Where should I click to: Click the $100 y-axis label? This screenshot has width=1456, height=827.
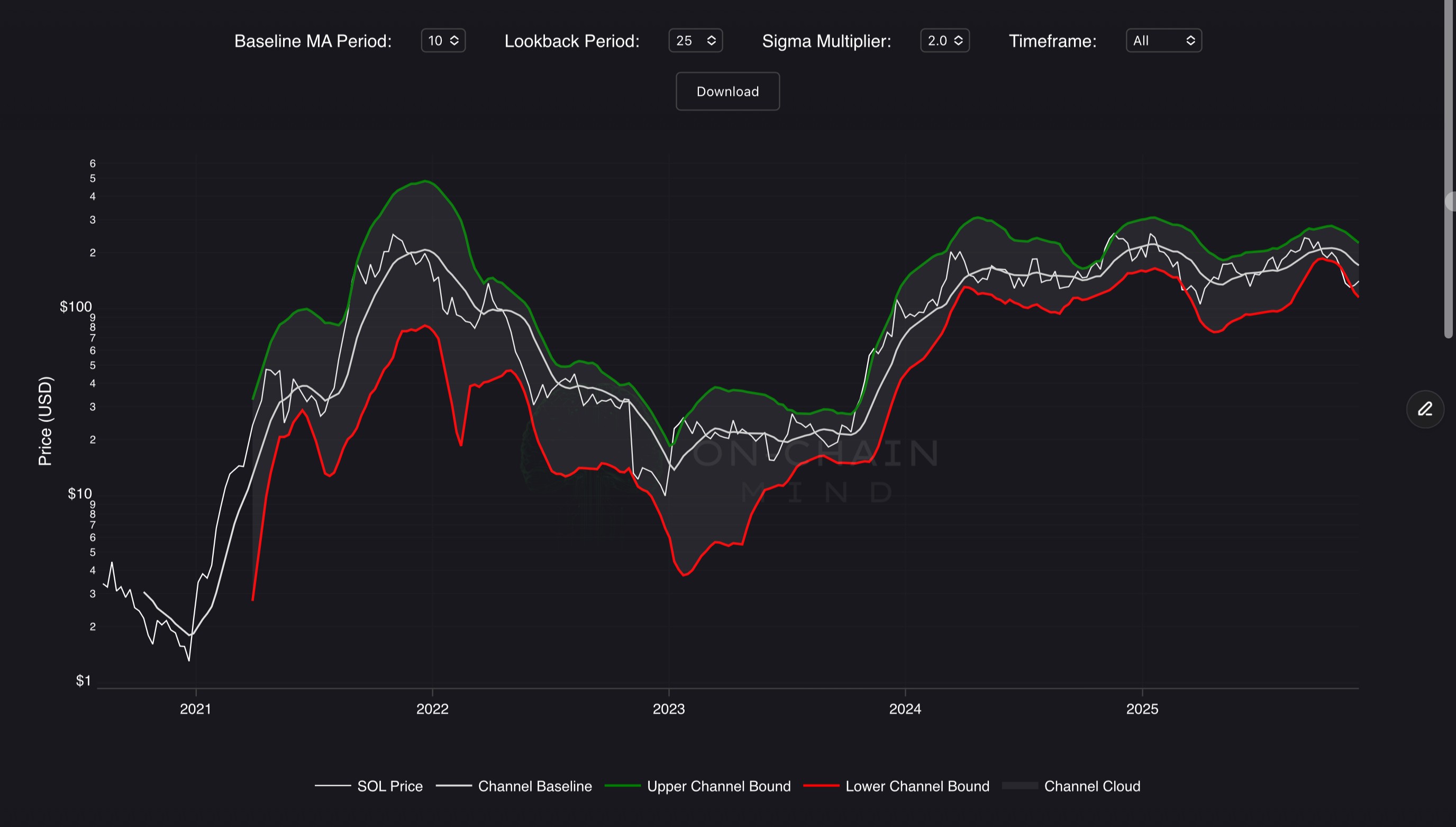tap(76, 307)
